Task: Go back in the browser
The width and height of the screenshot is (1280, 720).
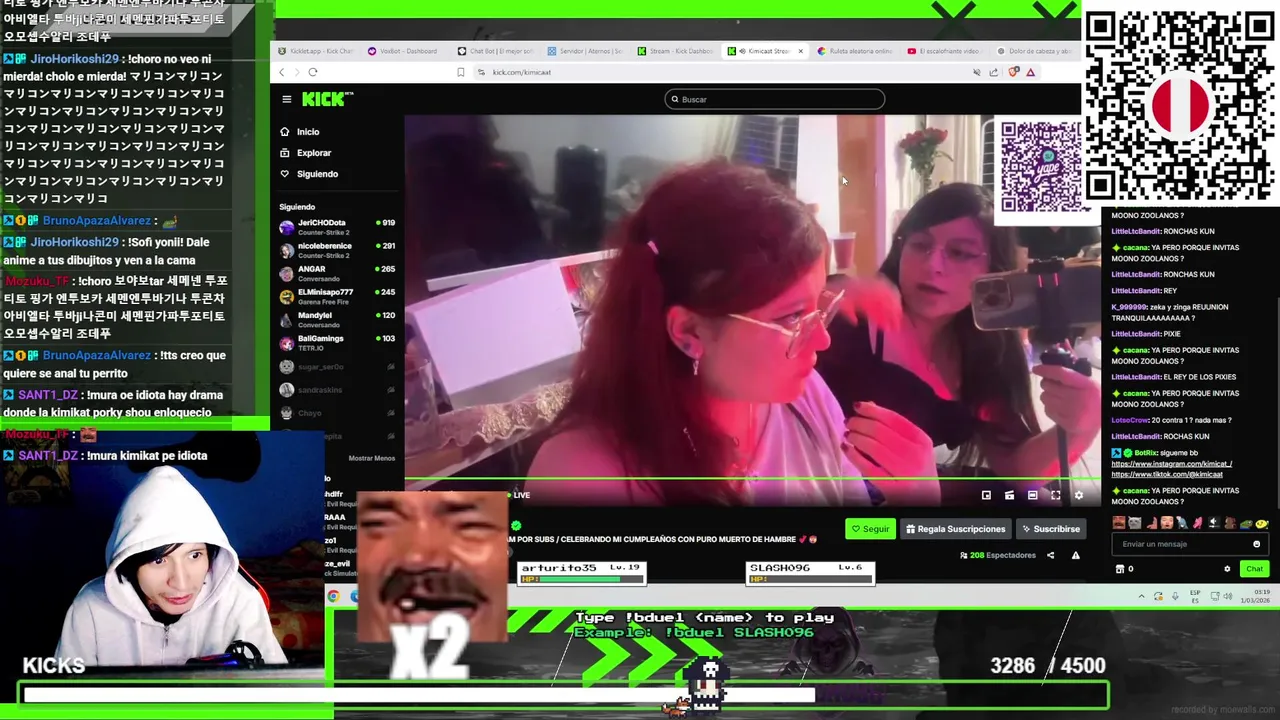Action: click(282, 72)
